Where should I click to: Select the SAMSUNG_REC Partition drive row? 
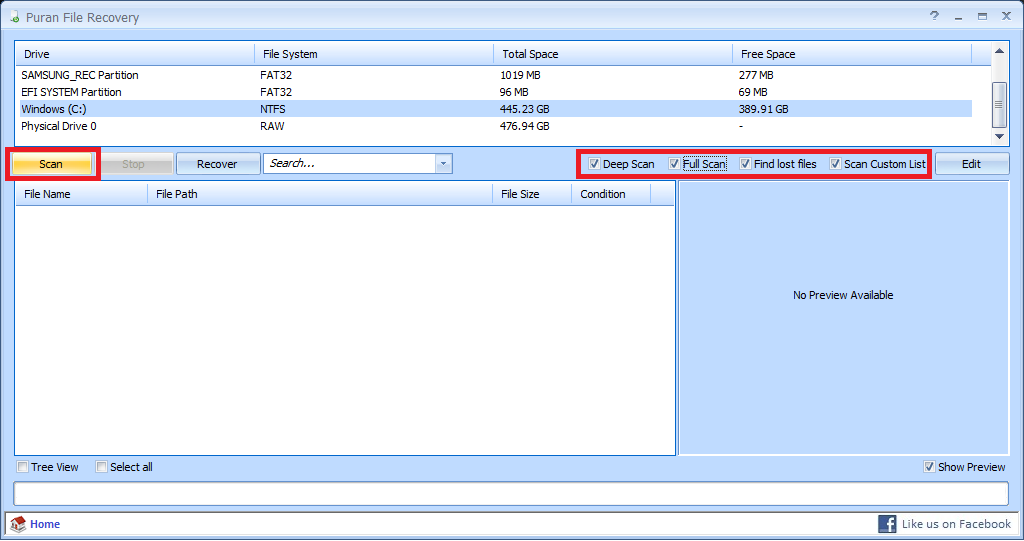pos(494,75)
